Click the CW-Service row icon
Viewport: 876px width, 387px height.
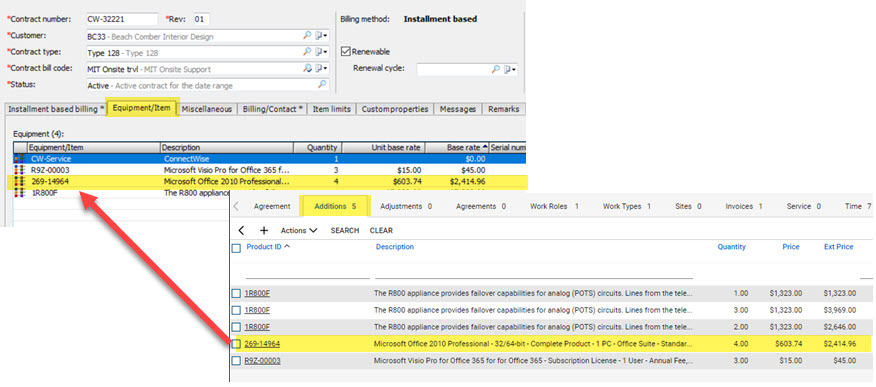click(20, 159)
